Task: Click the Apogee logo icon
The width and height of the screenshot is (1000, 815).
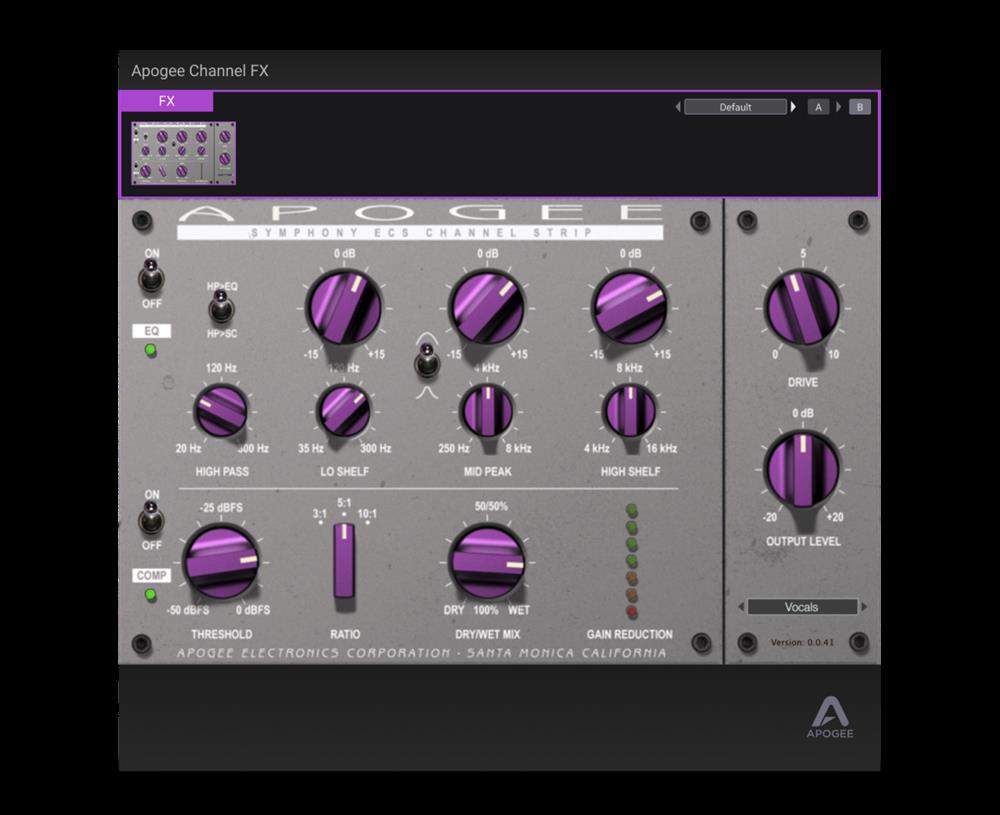Action: point(830,718)
